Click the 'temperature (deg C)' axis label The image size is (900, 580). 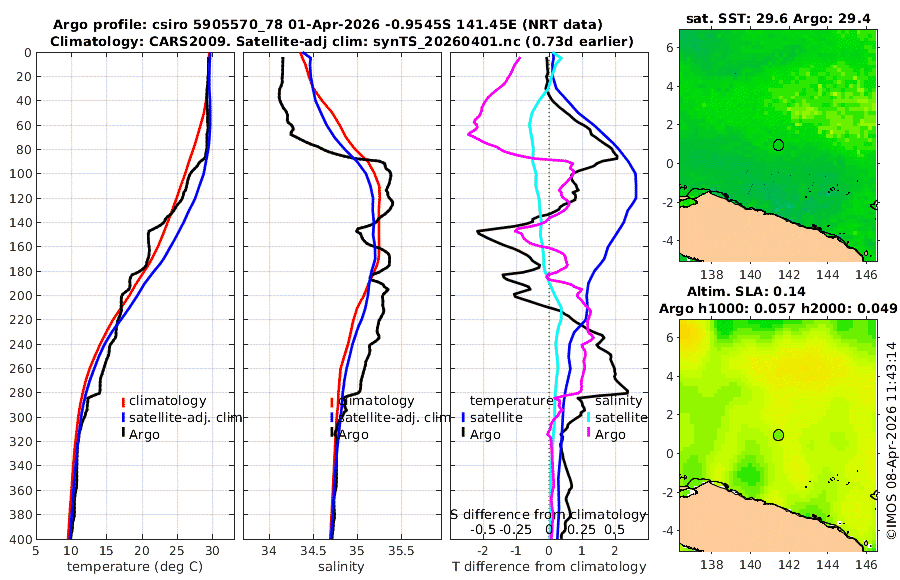135,567
